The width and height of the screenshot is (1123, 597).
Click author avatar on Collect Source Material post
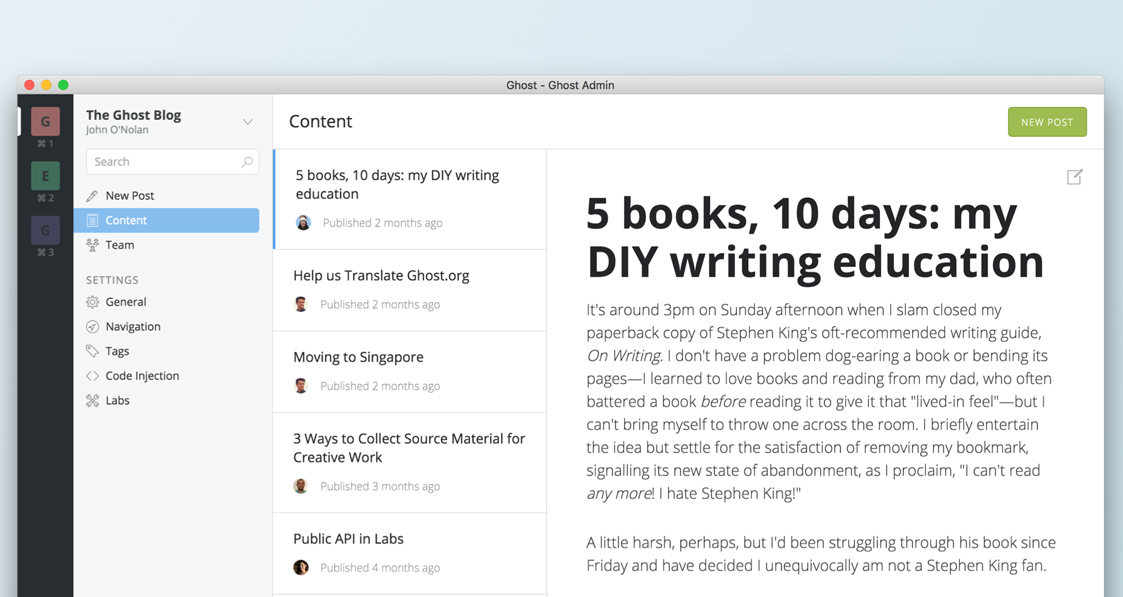coord(301,486)
